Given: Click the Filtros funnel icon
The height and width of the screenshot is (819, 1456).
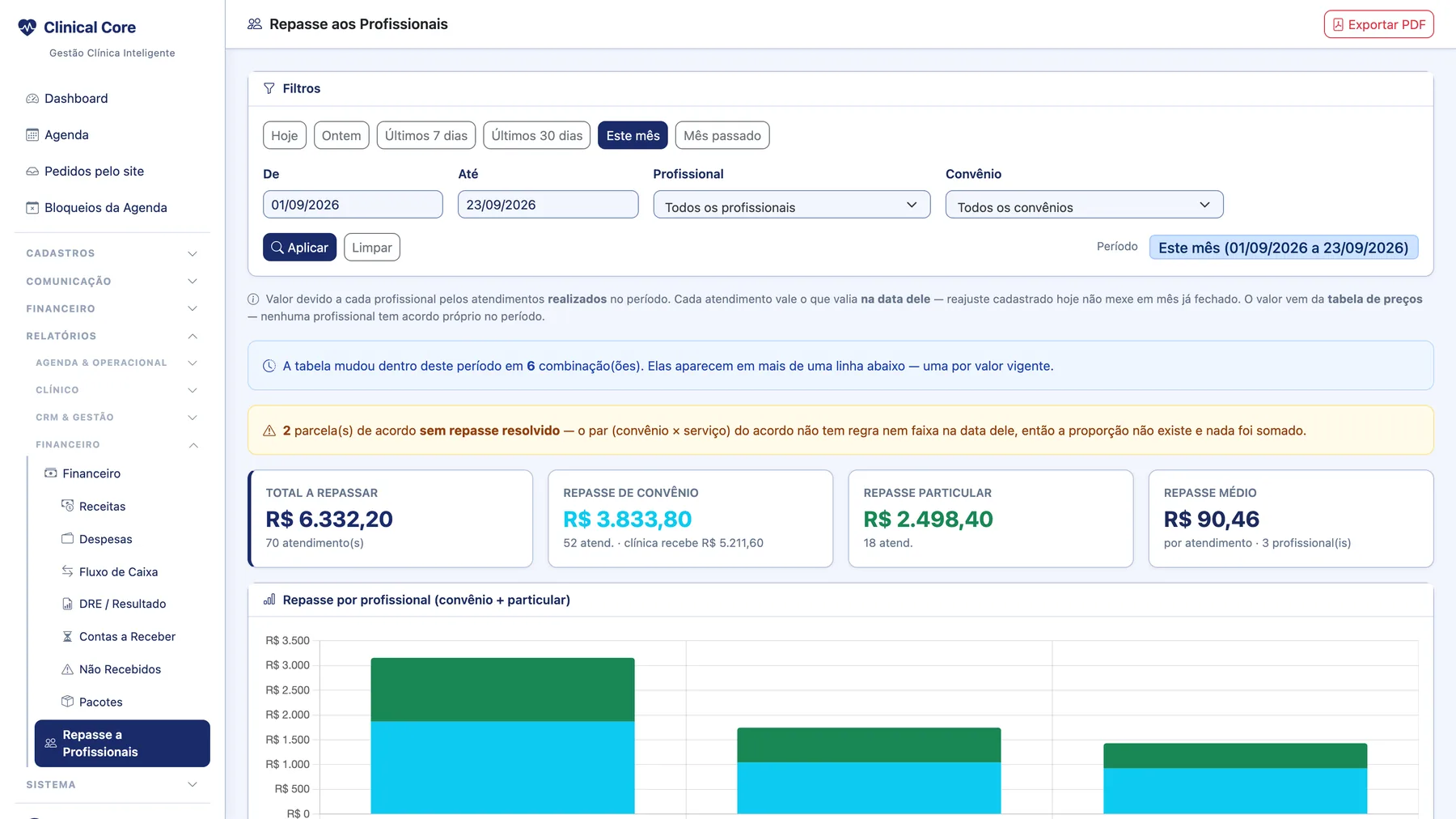Looking at the screenshot, I should coord(269,88).
